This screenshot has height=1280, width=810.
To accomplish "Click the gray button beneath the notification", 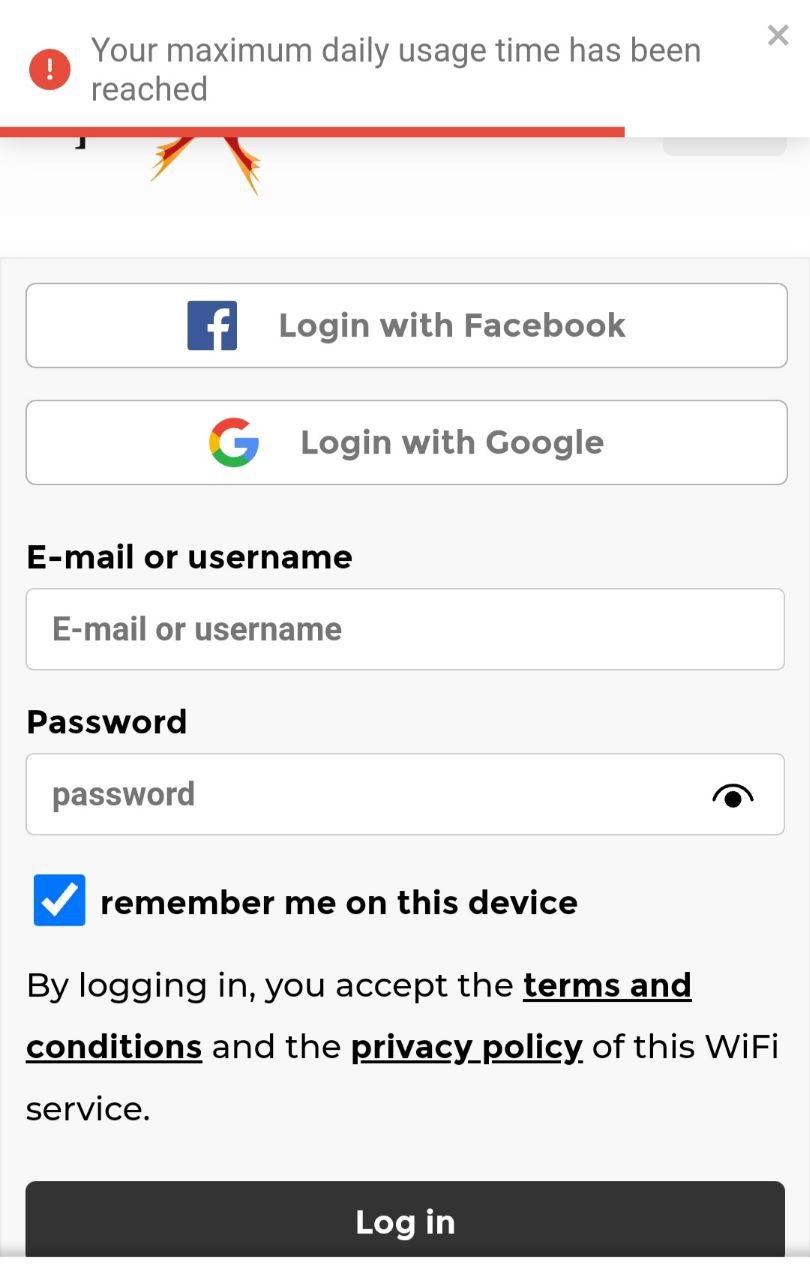I will (x=724, y=148).
